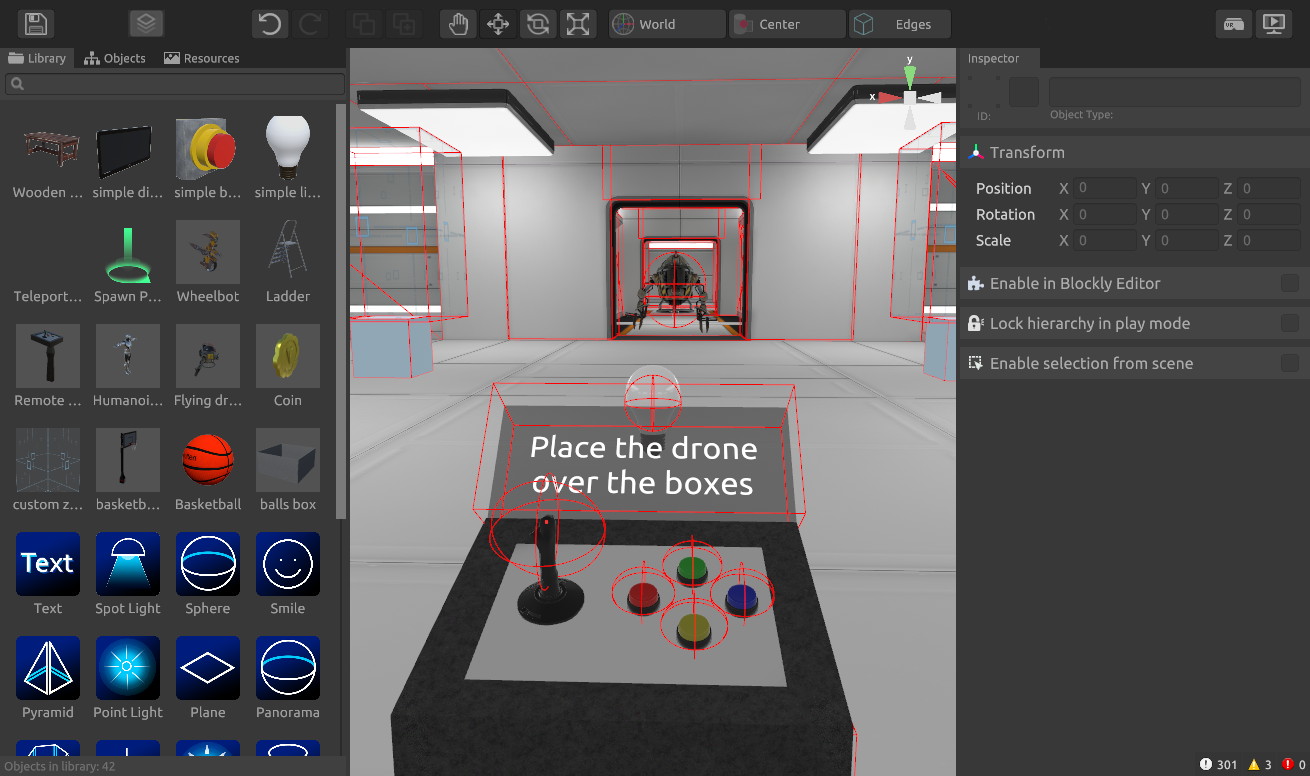Screen dimensions: 1310x776
Task: Open the World coordinate space dropdown
Action: pos(667,24)
